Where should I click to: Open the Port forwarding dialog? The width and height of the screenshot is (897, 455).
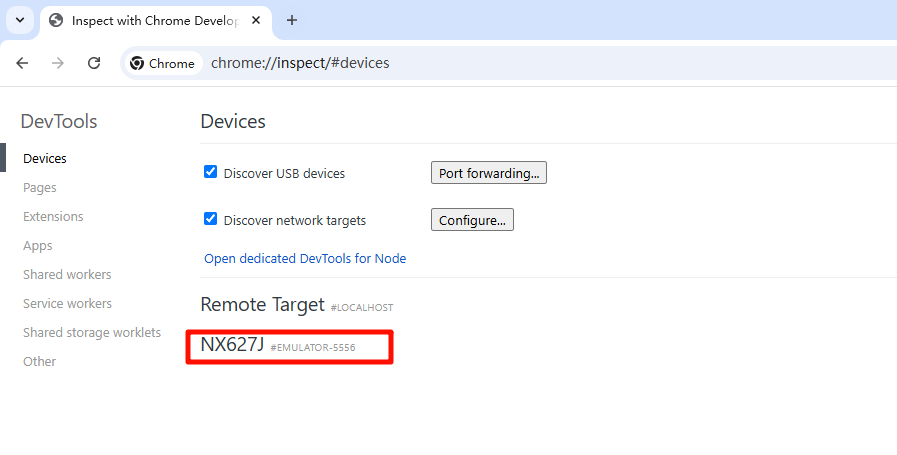(x=488, y=173)
